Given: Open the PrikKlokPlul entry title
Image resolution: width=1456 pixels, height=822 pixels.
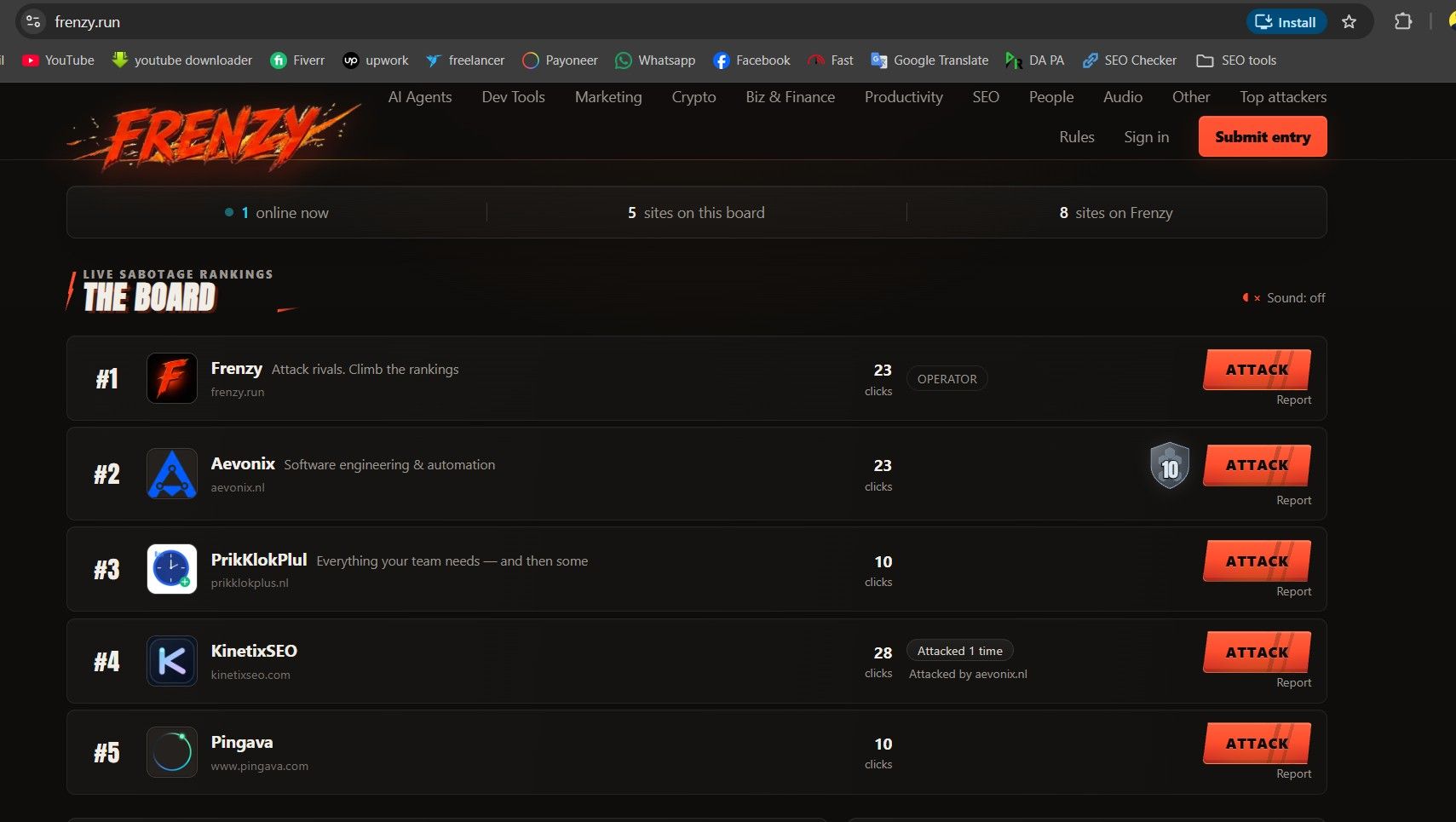Looking at the screenshot, I should tap(259, 560).
